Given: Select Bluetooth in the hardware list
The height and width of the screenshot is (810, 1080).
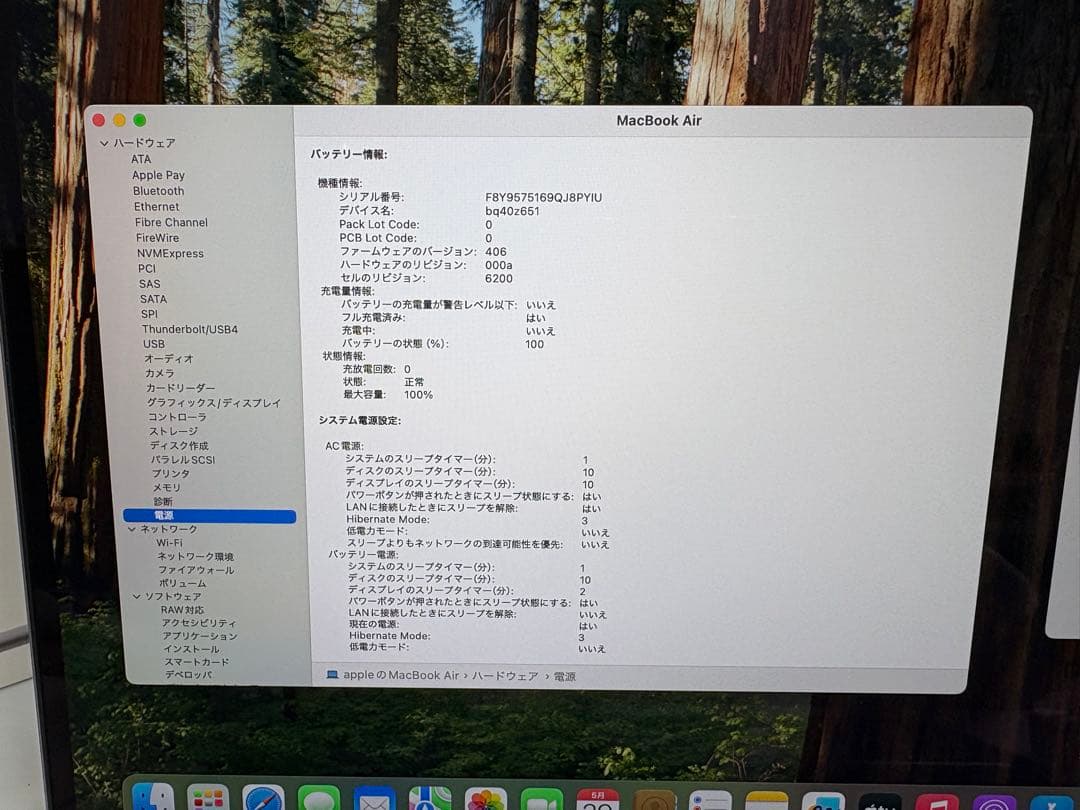Looking at the screenshot, I should (x=158, y=190).
